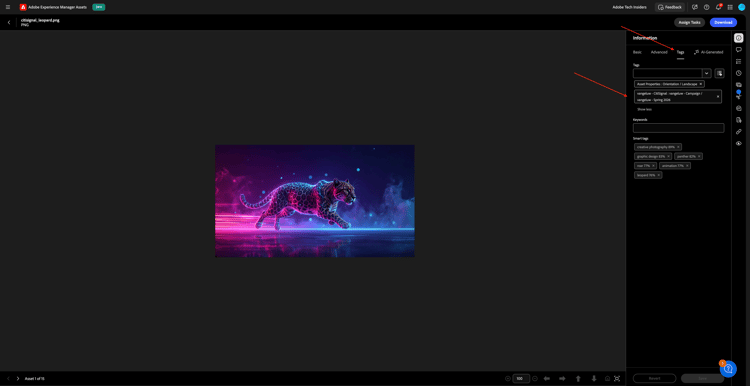Image resolution: width=750 pixels, height=386 pixels.
Task: Open the notifications bell
Action: click(x=718, y=7)
